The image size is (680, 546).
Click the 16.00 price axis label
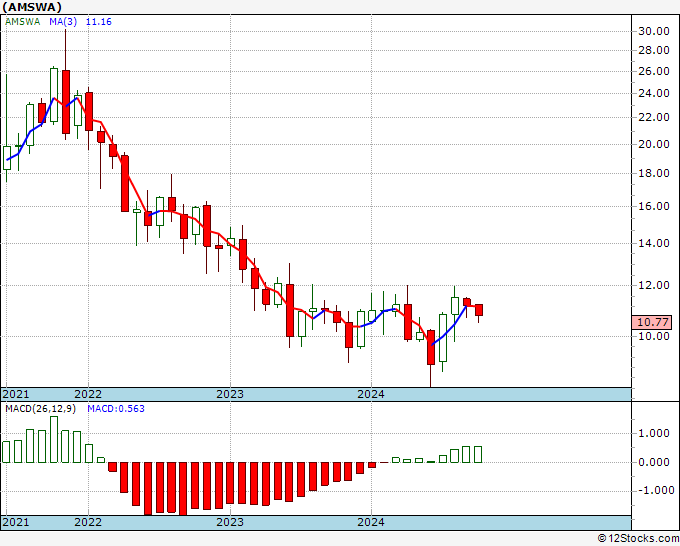[x=654, y=206]
